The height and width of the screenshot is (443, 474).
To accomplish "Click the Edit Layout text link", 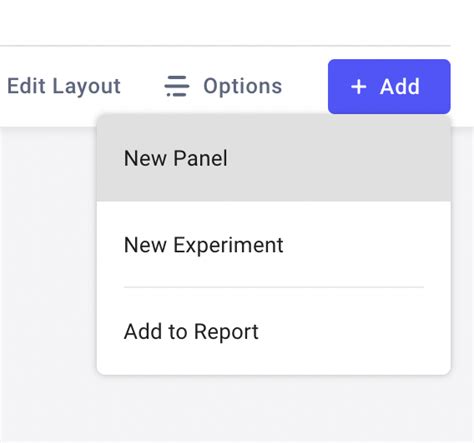I will [x=64, y=86].
